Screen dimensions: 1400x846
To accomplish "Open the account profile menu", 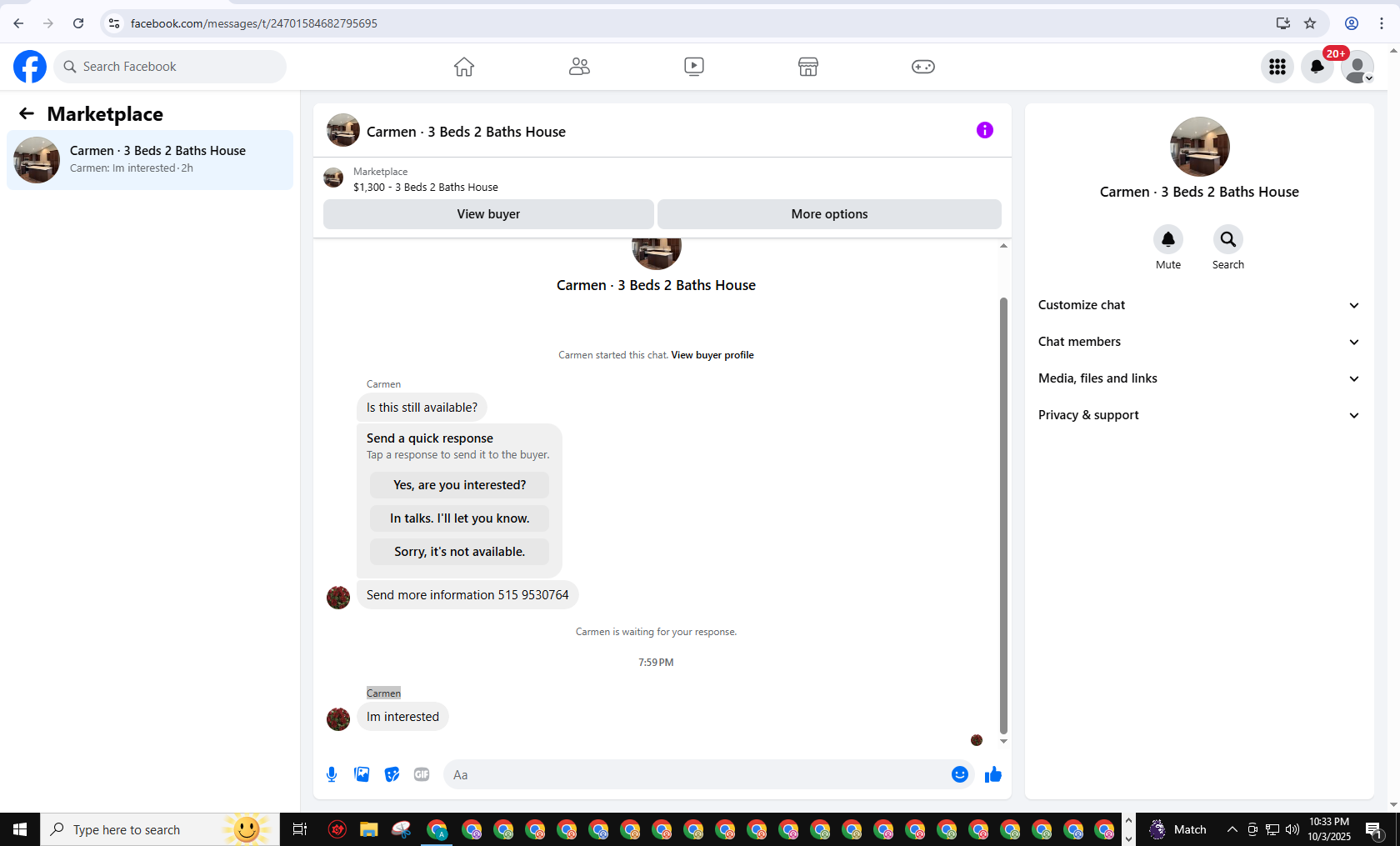I will tap(1357, 67).
